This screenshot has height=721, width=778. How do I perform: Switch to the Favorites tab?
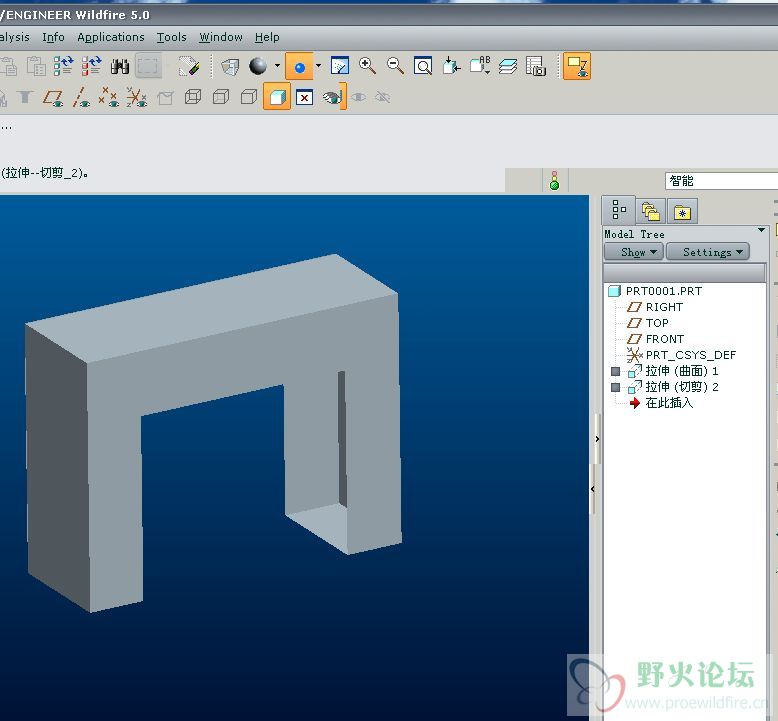click(x=682, y=211)
